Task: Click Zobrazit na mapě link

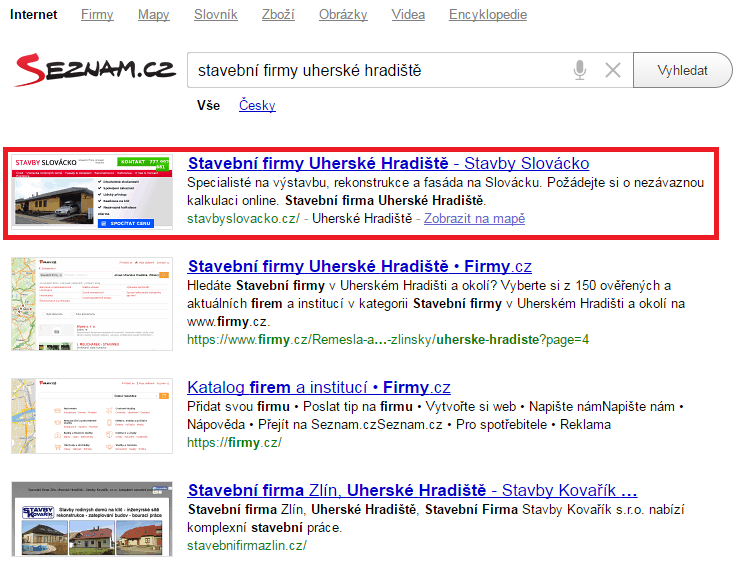Action: coord(474,219)
